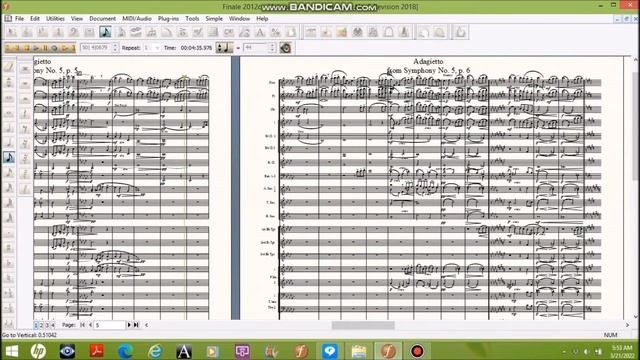Open the Plug-ins menu

(x=168, y=18)
